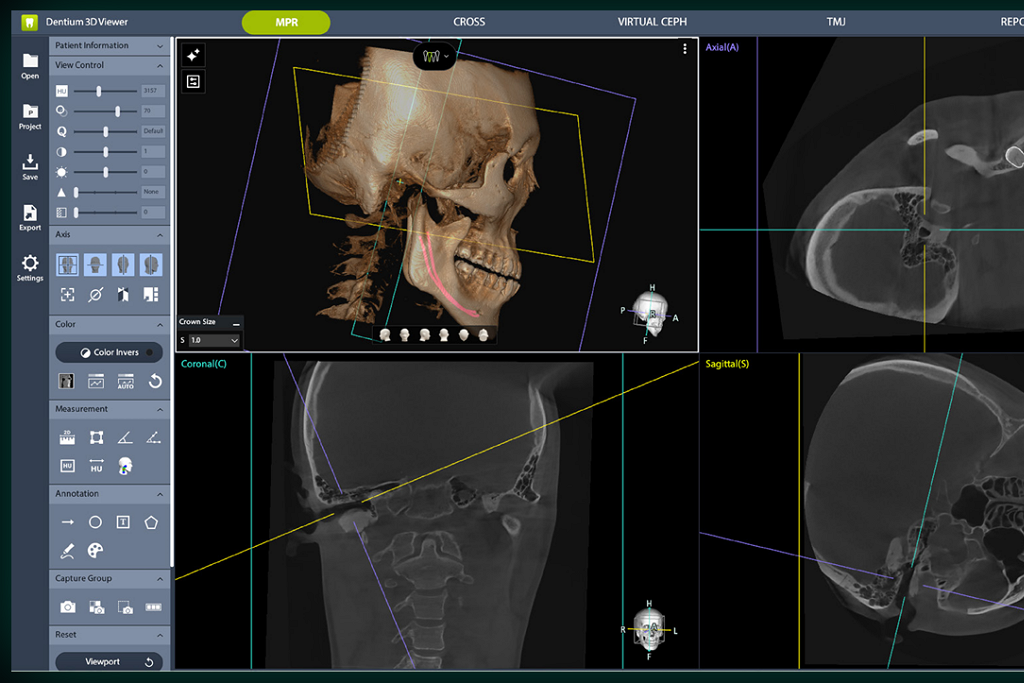This screenshot has height=683, width=1024.
Task: Choose the arrow annotation tool
Action: (67, 522)
